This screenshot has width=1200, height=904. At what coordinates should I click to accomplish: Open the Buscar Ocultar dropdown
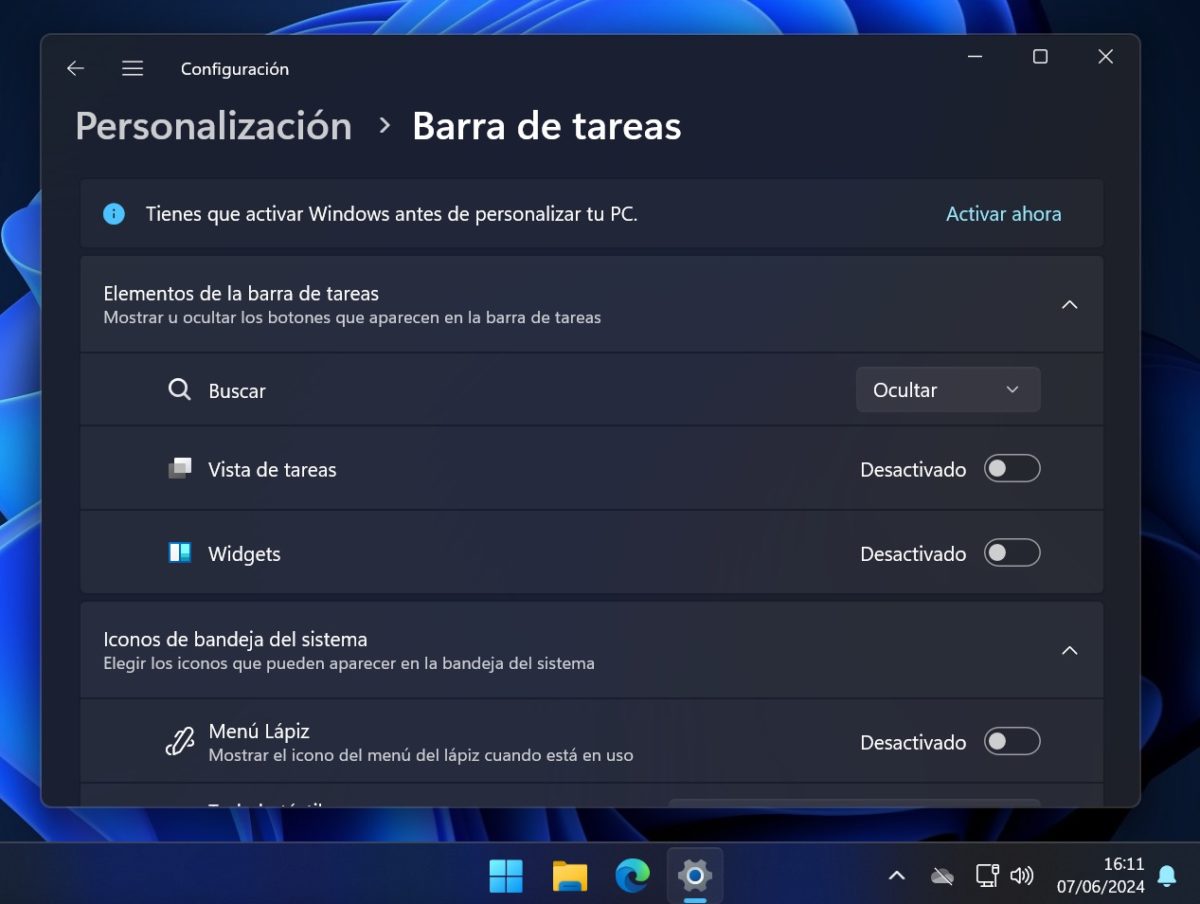pos(948,390)
